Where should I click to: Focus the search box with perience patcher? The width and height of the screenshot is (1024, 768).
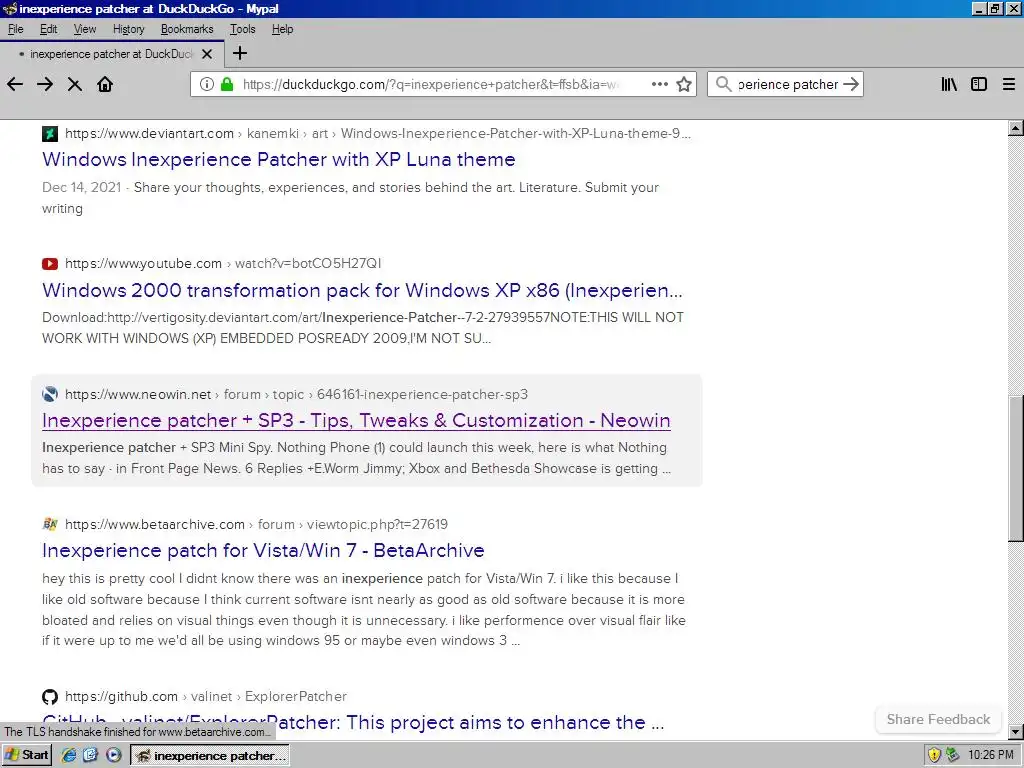coord(788,84)
